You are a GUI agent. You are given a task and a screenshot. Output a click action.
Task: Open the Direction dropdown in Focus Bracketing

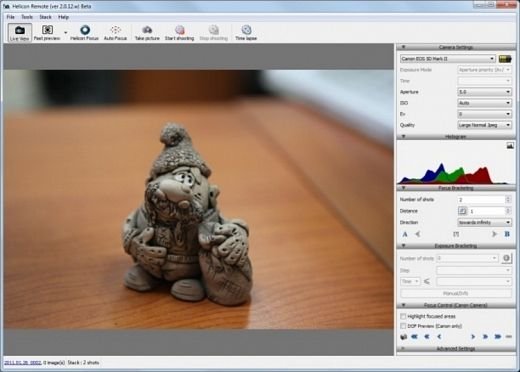[484, 222]
